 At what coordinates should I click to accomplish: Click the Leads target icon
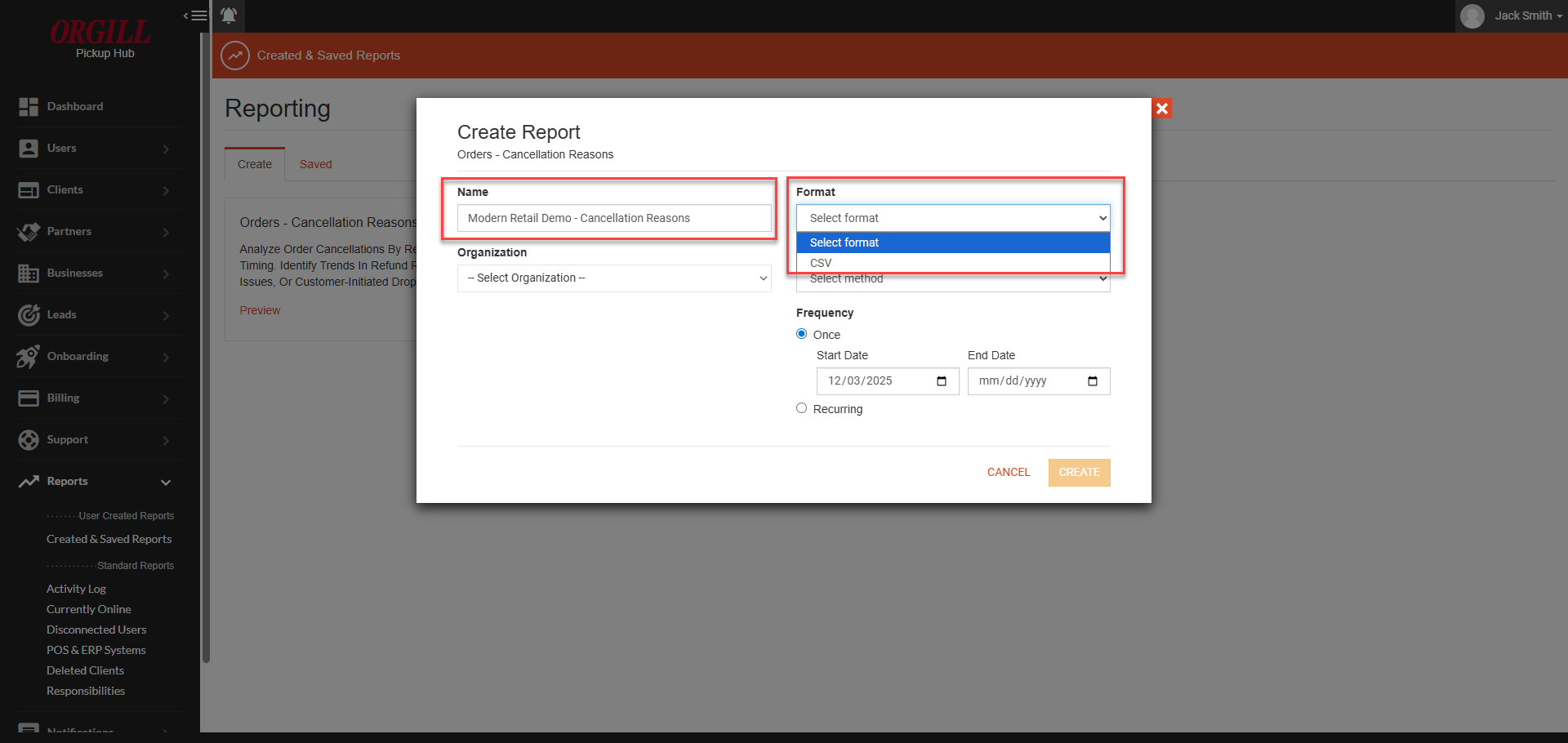click(x=29, y=314)
